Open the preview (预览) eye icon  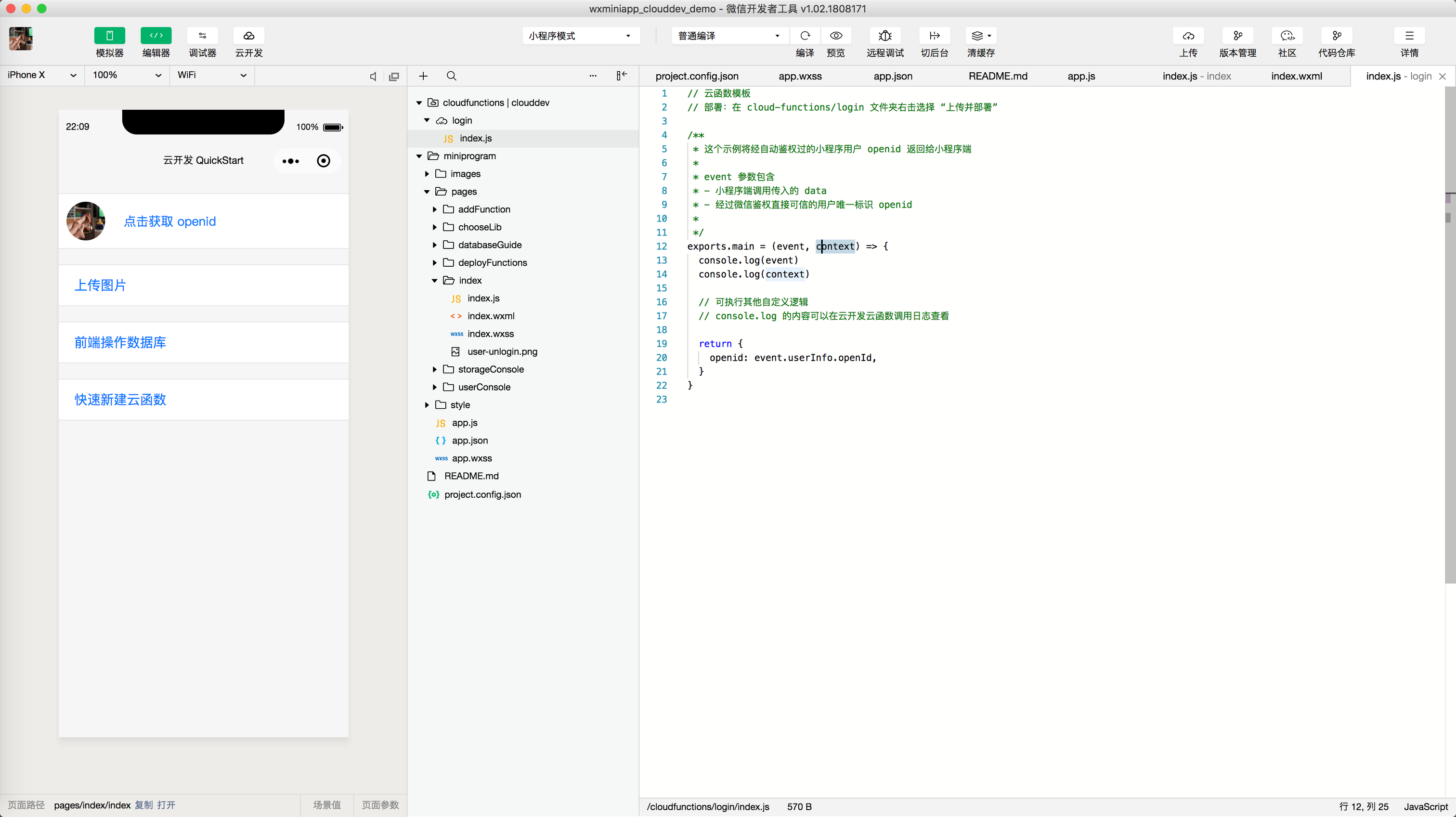835,36
